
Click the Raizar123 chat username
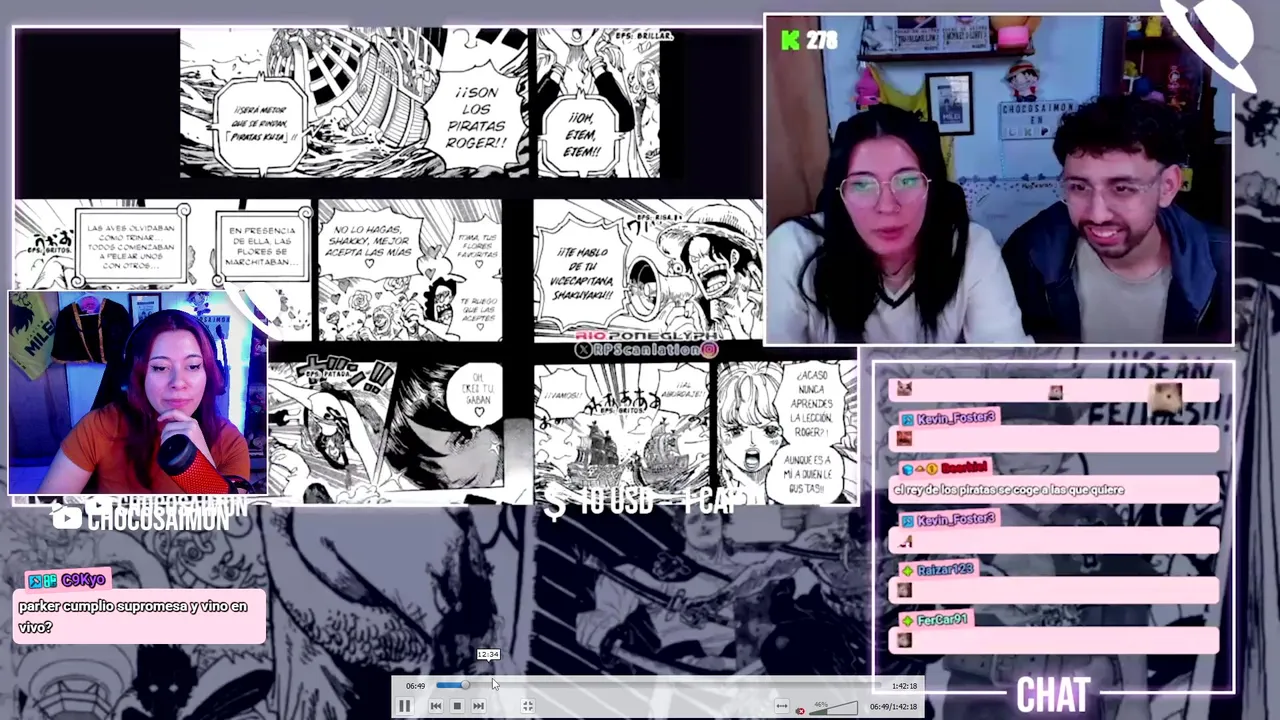[945, 570]
